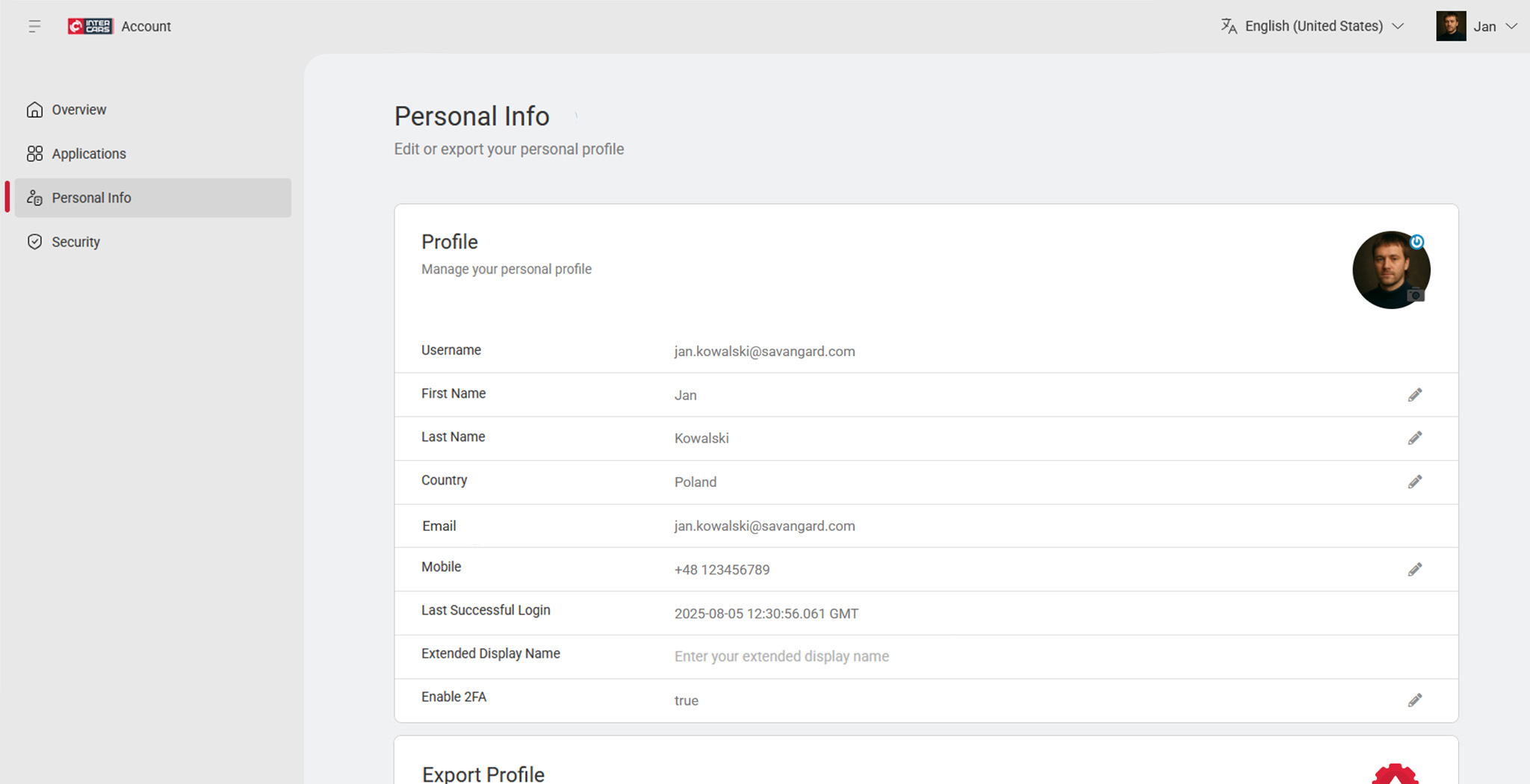Screen dimensions: 1530x784
Task: Click the translate language icon
Action: [1229, 26]
